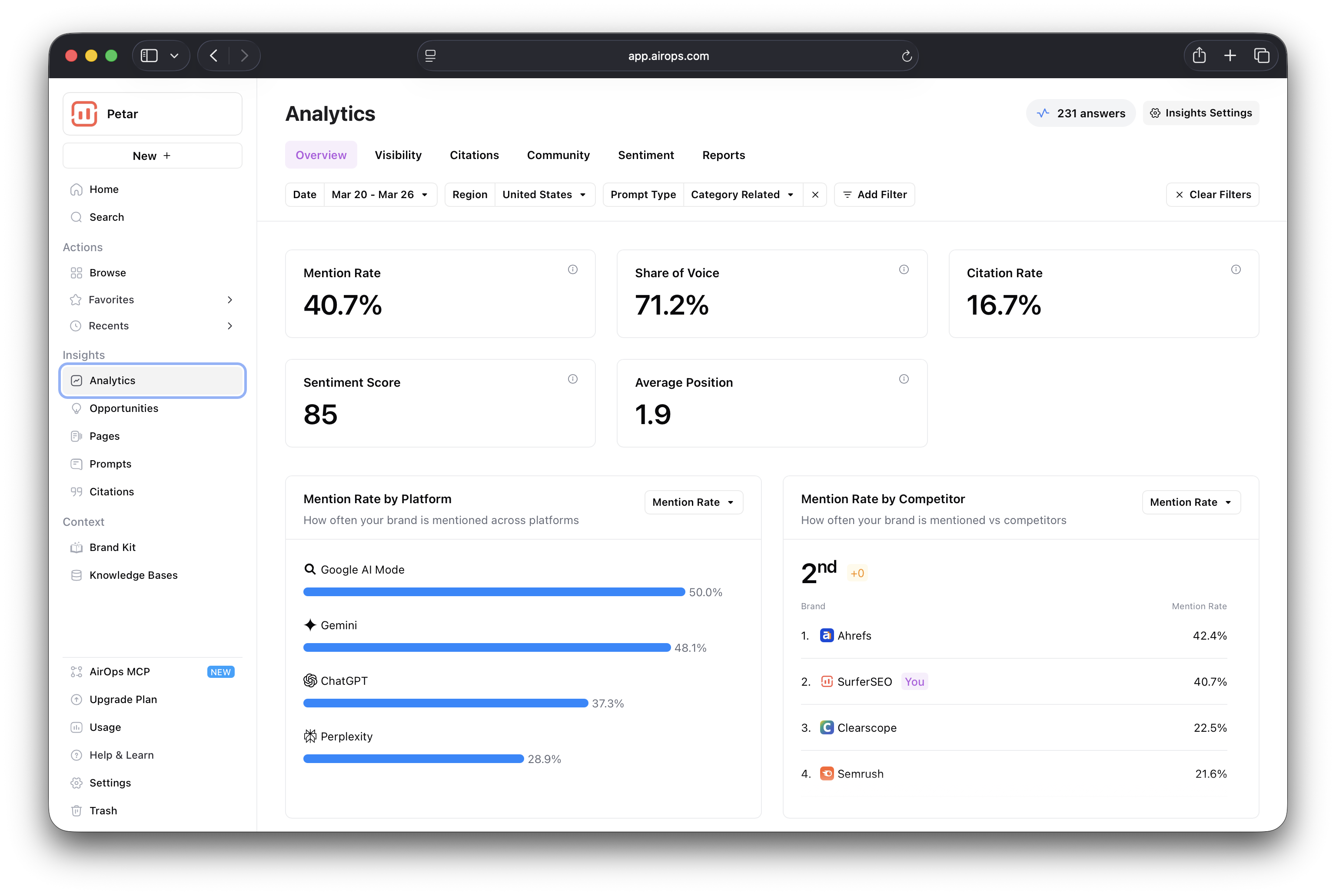Click the Trash icon in sidebar
Screen dimensions: 1336x896
(x=76, y=810)
